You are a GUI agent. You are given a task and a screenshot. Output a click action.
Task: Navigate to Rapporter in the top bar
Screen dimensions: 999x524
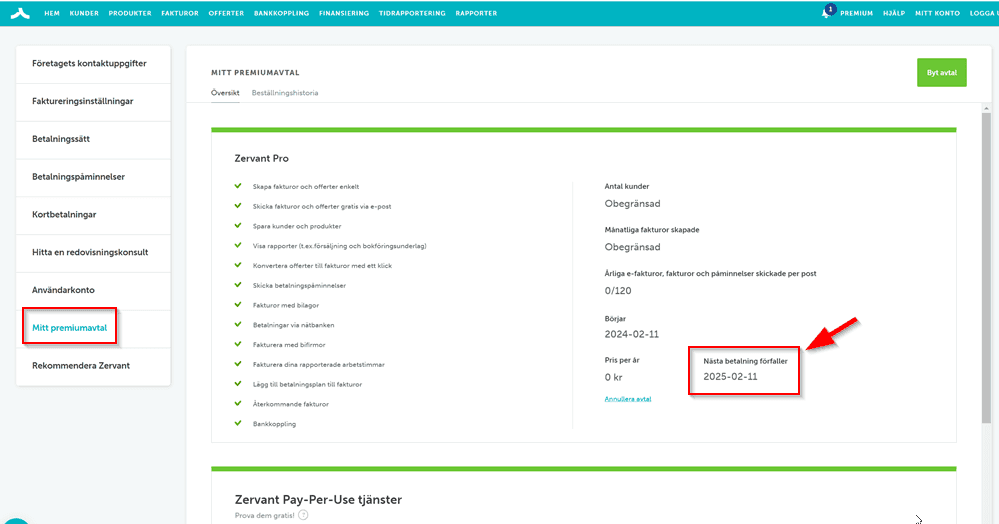[475, 14]
